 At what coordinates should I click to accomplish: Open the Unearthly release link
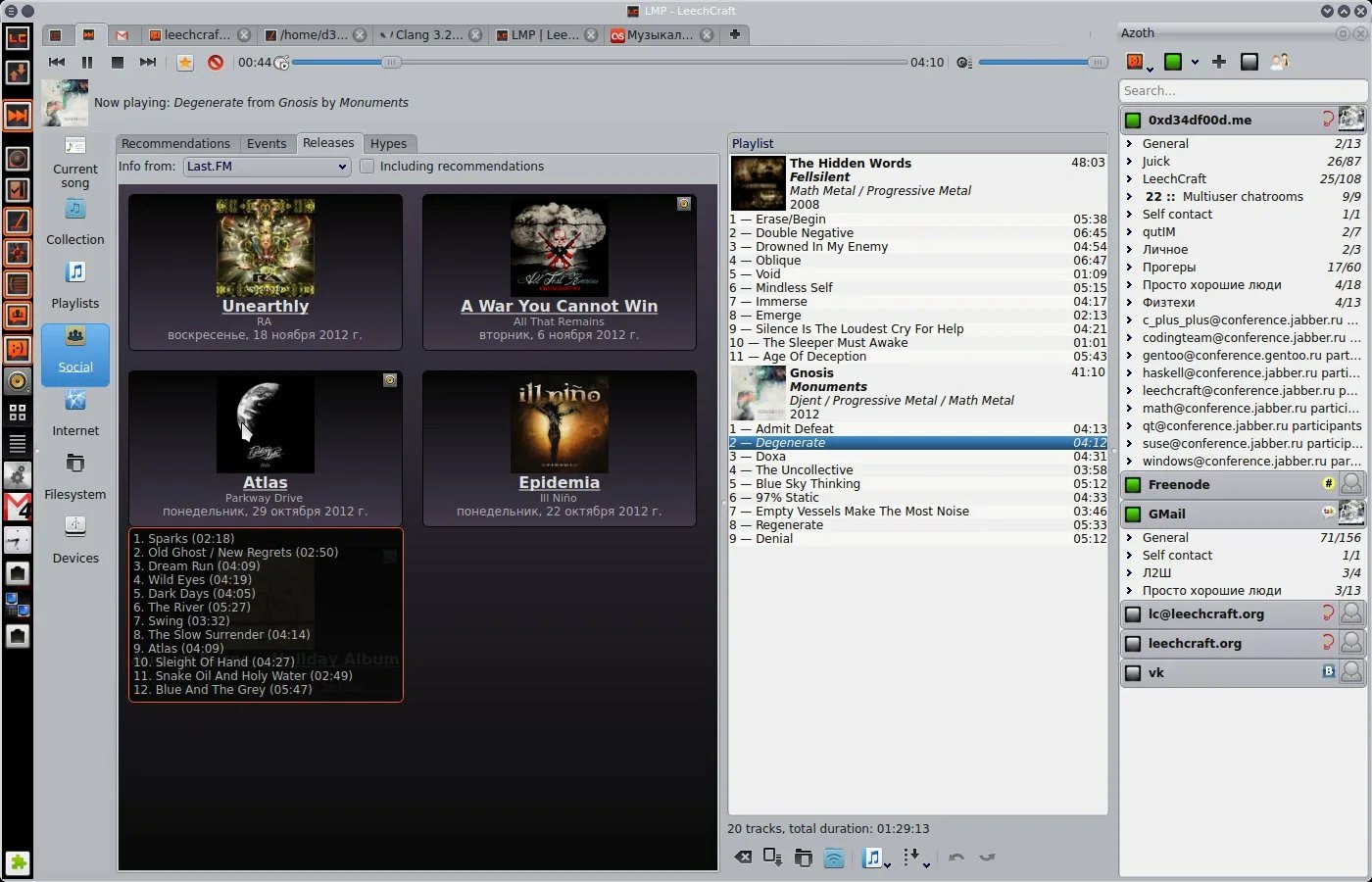tap(266, 306)
